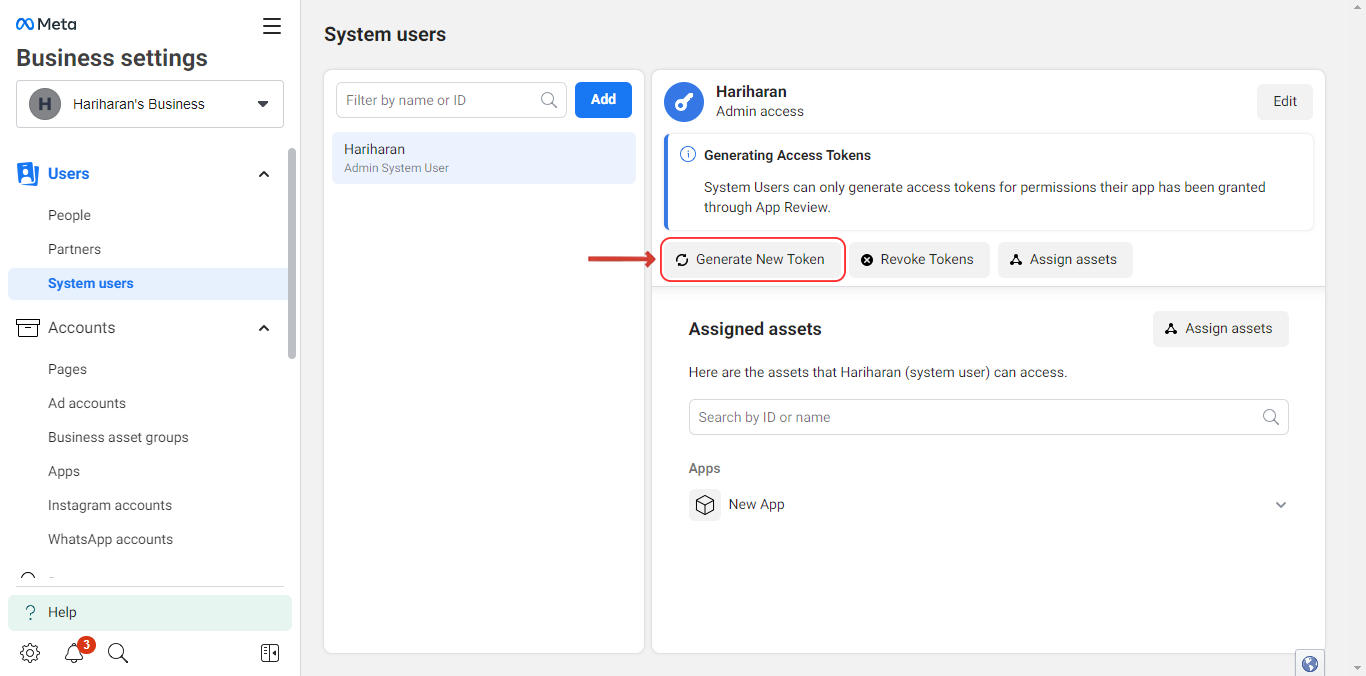Click Generate New Token button
Image resolution: width=1366 pixels, height=676 pixels.
(x=753, y=260)
